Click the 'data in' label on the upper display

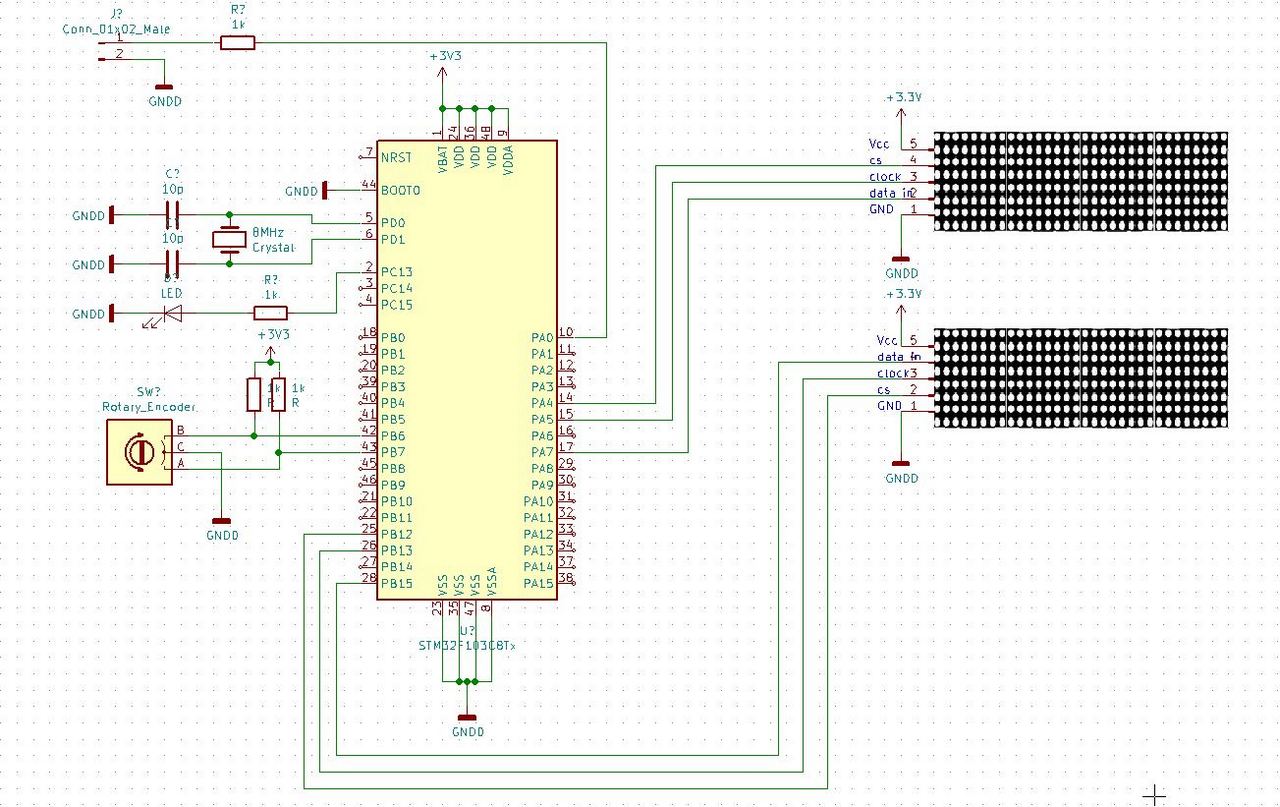click(888, 193)
